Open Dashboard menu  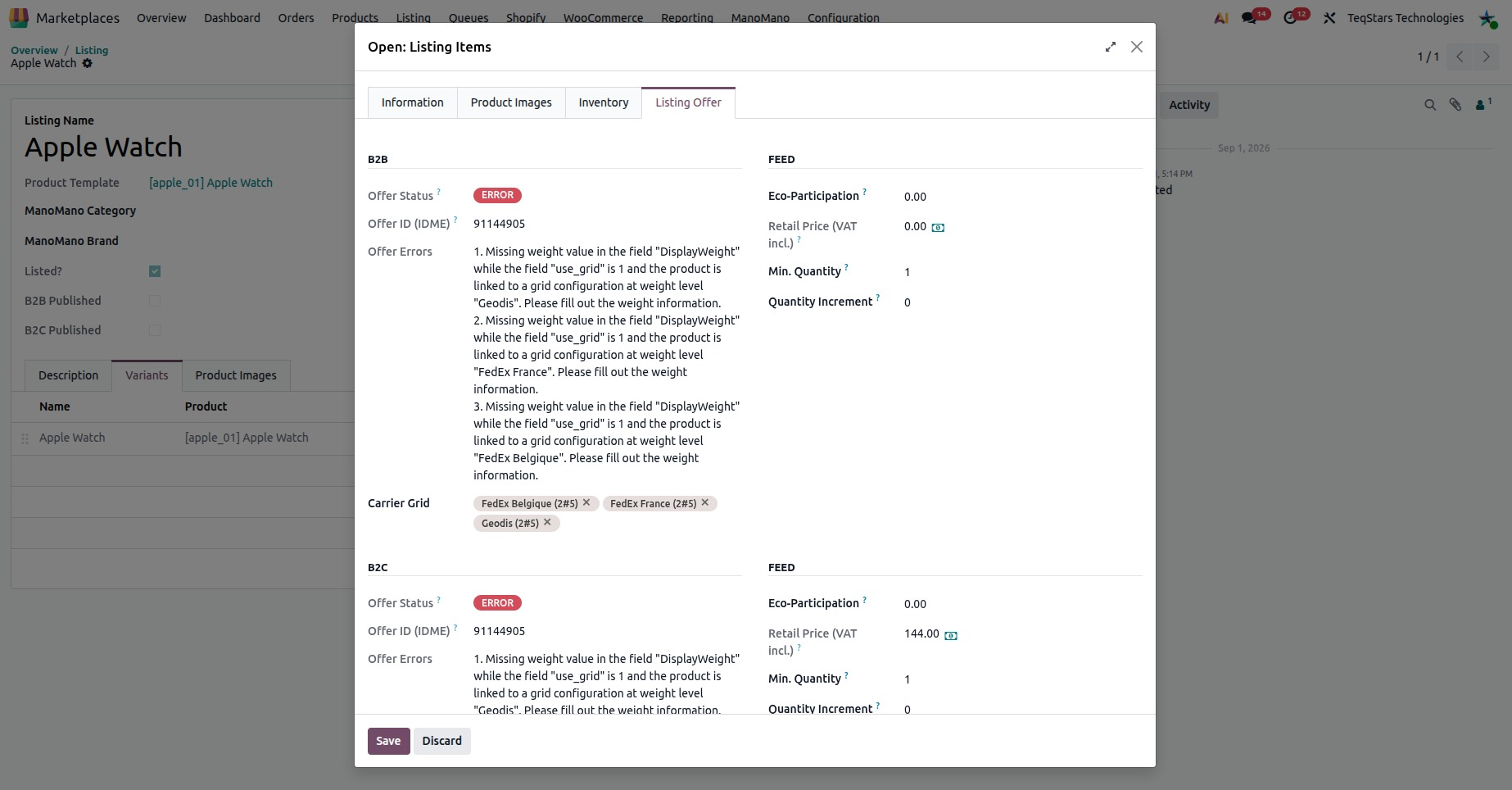tap(232, 18)
